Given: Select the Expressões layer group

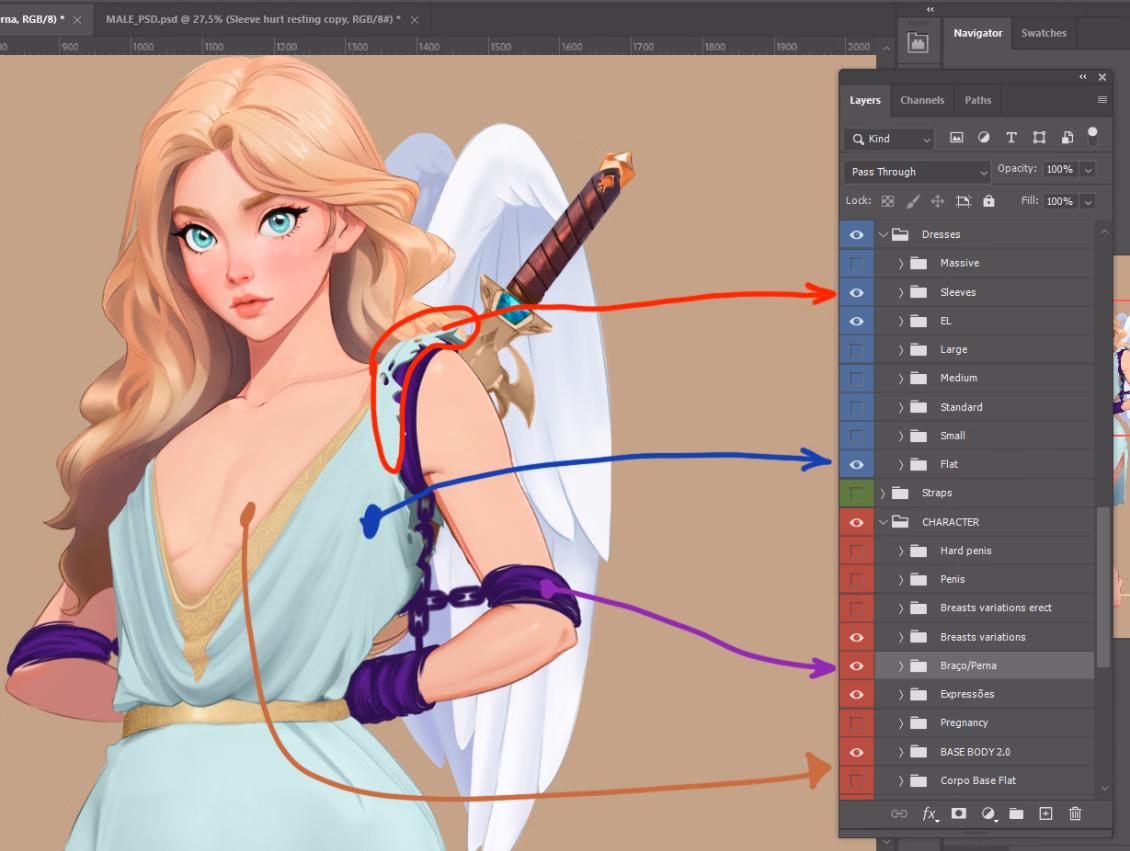Looking at the screenshot, I should click(967, 694).
